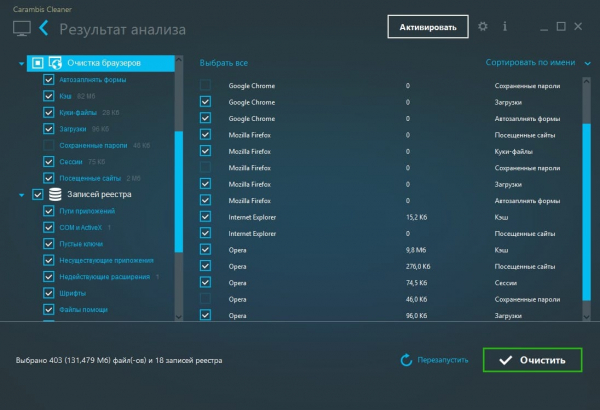Select the Посещенные сайты item in left tree

[90, 178]
